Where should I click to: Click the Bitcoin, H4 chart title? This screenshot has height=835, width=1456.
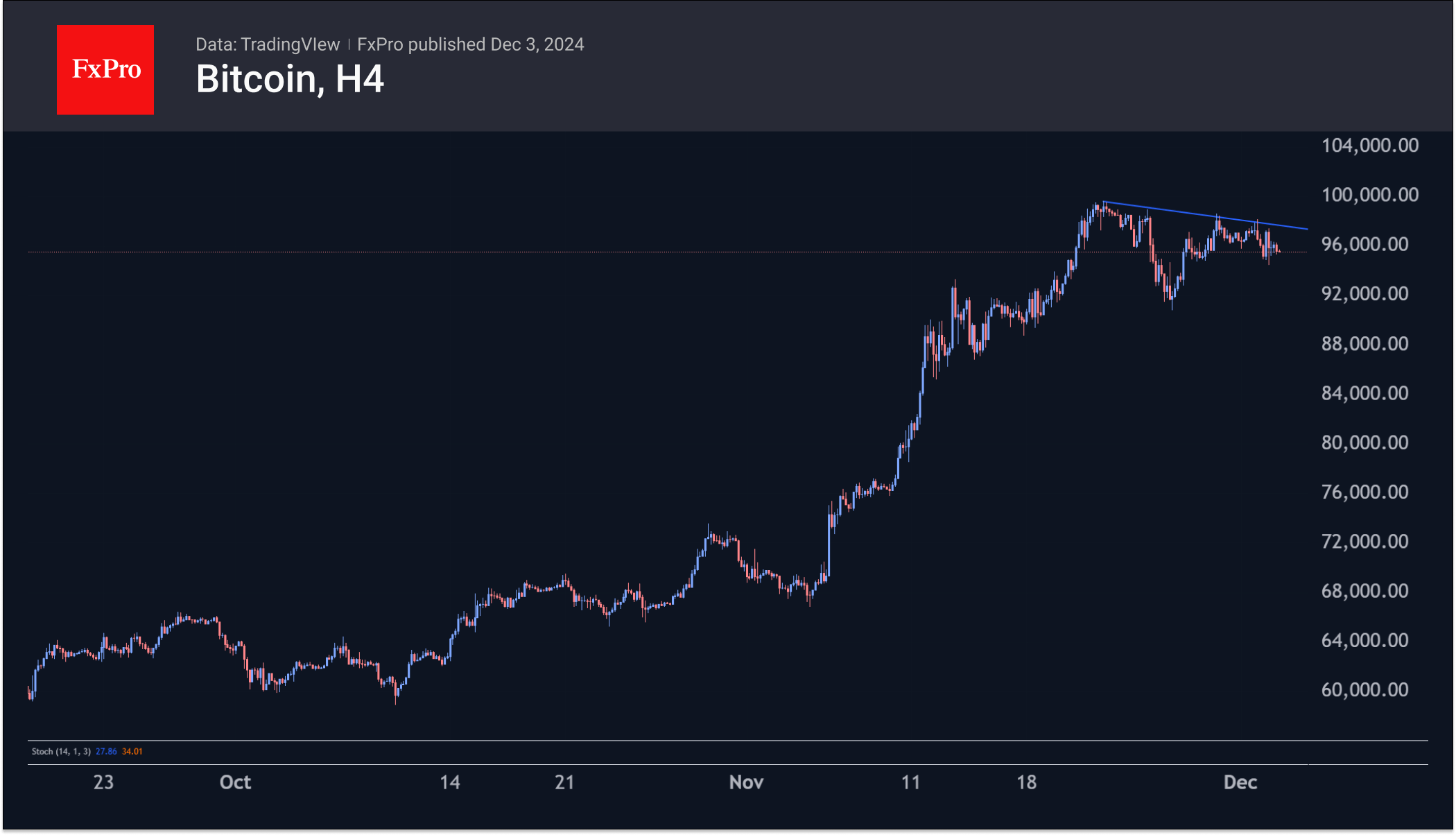[x=290, y=79]
